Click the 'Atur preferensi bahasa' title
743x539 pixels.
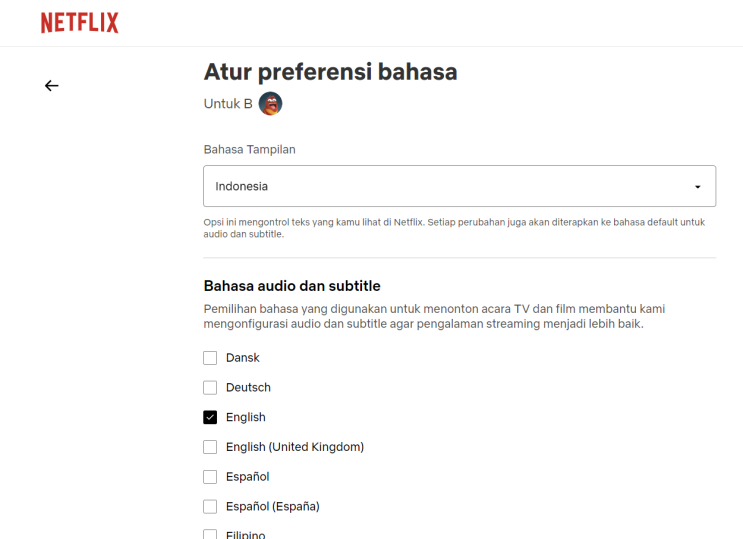pyautogui.click(x=330, y=72)
